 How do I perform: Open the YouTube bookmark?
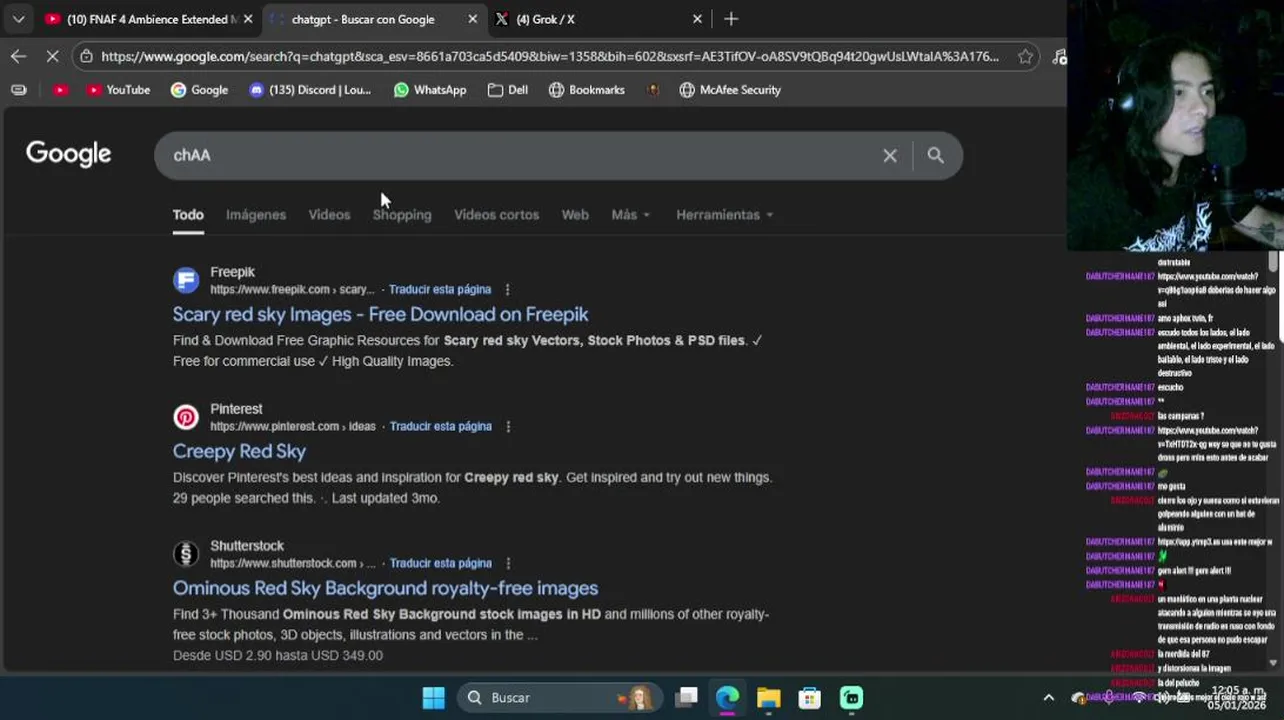118,90
